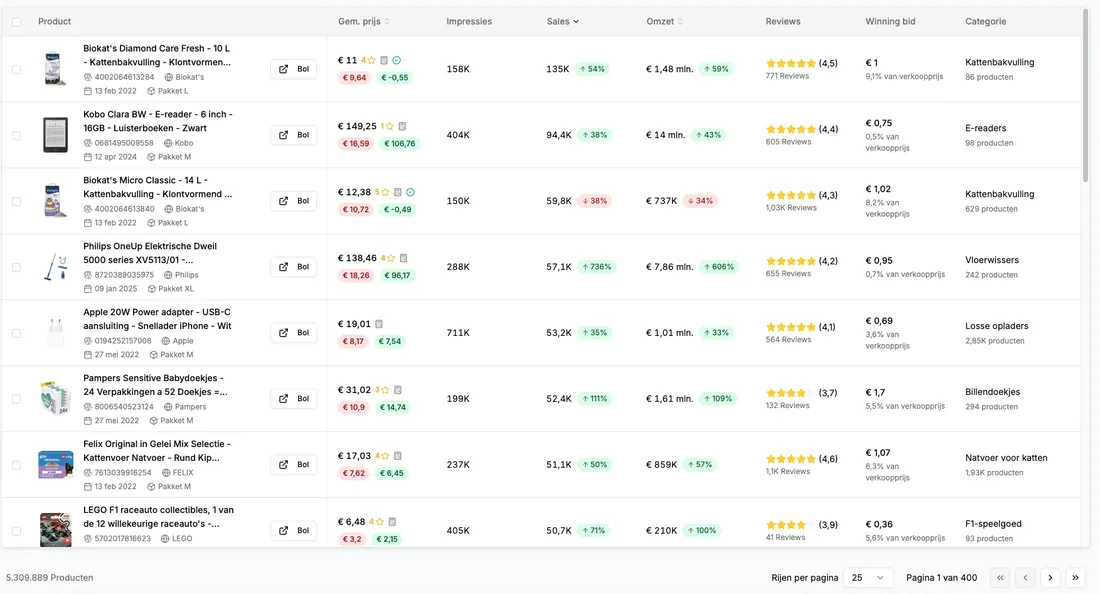Viewport: 1100px width, 594px height.
Task: Click the green checkmark icon beside € 11
Action: tap(396, 60)
